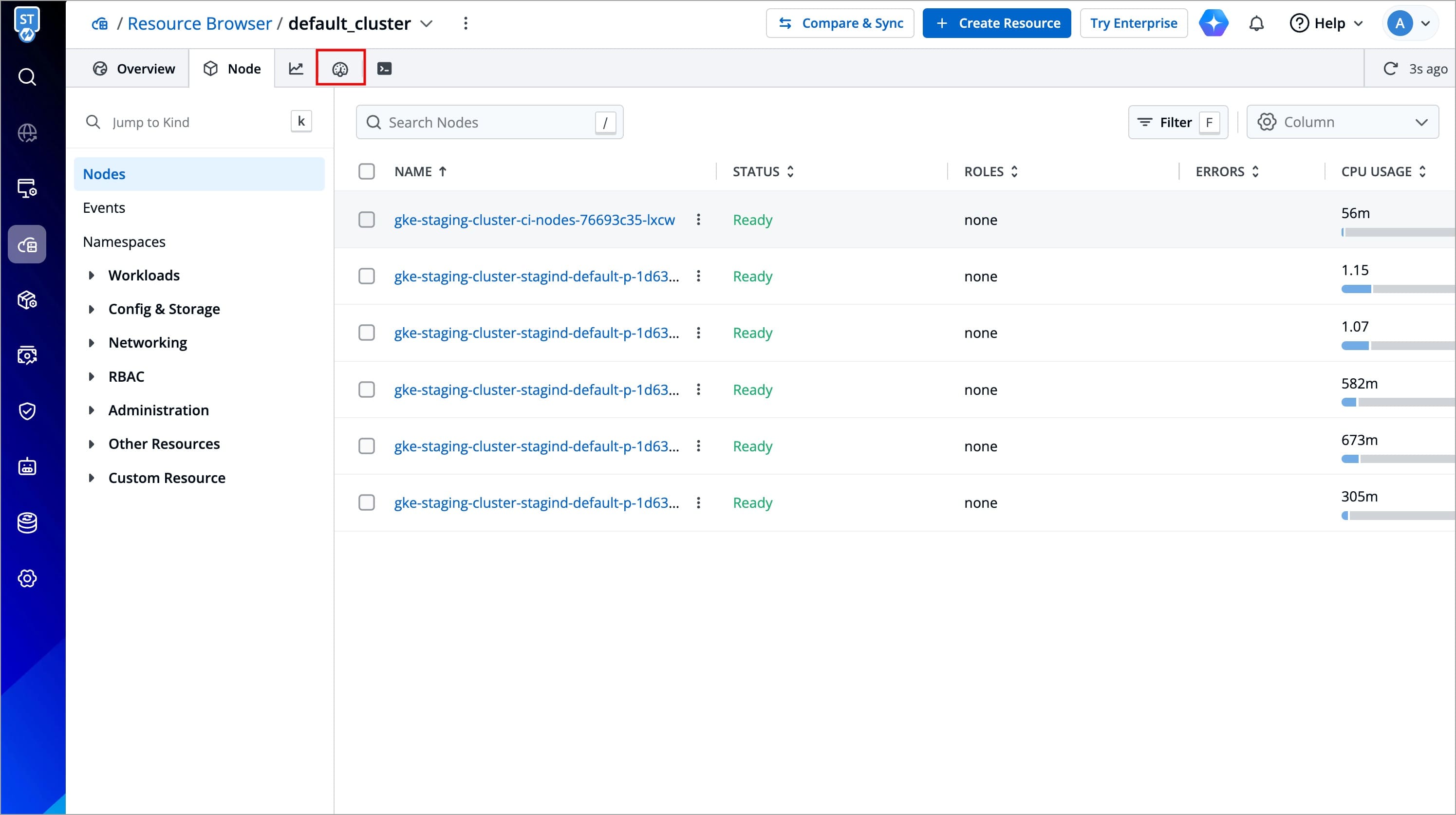The height and width of the screenshot is (815, 1456).
Task: Open Global Configurations gear in sidebar
Action: click(x=27, y=578)
